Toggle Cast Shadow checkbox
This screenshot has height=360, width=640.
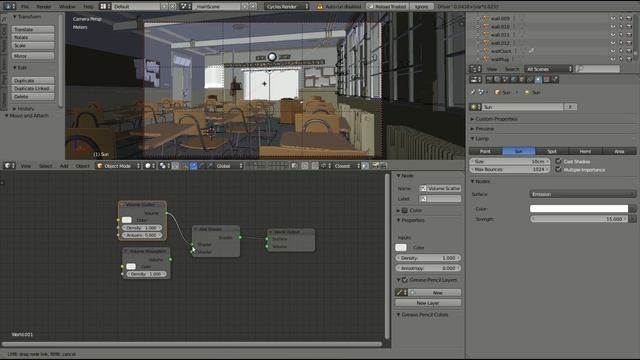[x=558, y=161]
